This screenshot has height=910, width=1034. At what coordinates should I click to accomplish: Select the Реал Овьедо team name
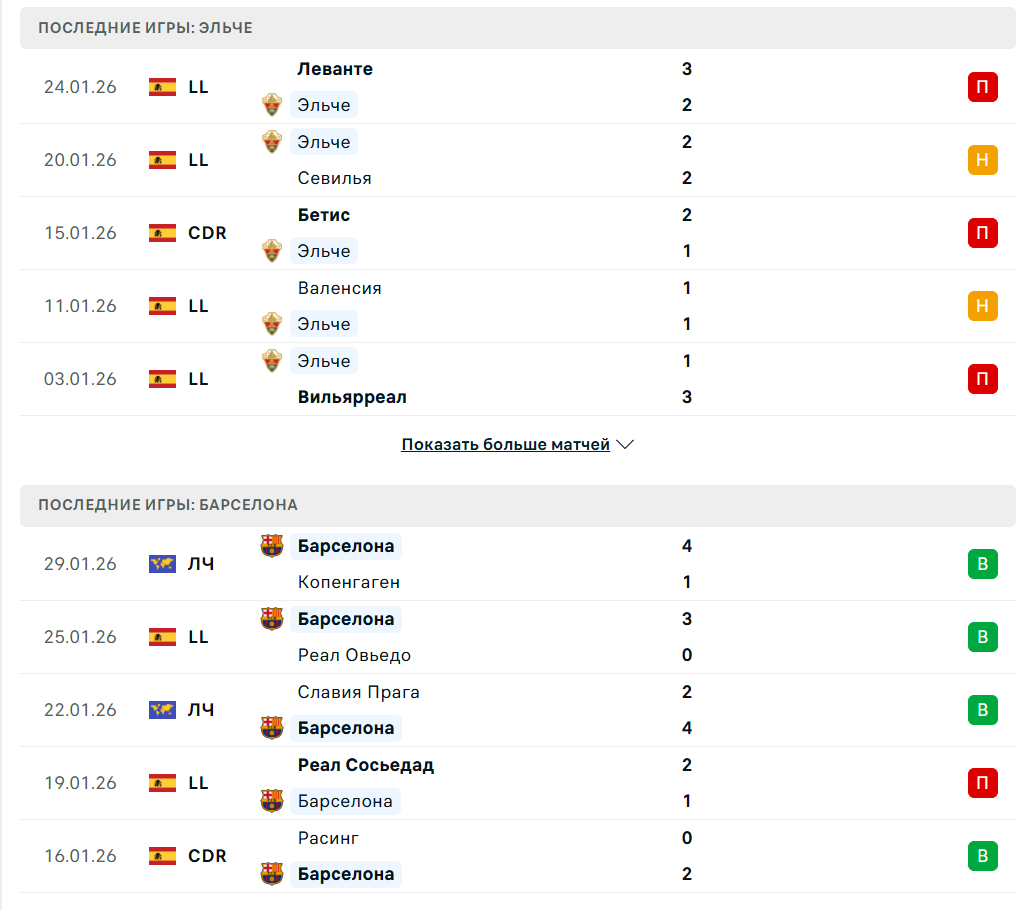click(x=354, y=655)
